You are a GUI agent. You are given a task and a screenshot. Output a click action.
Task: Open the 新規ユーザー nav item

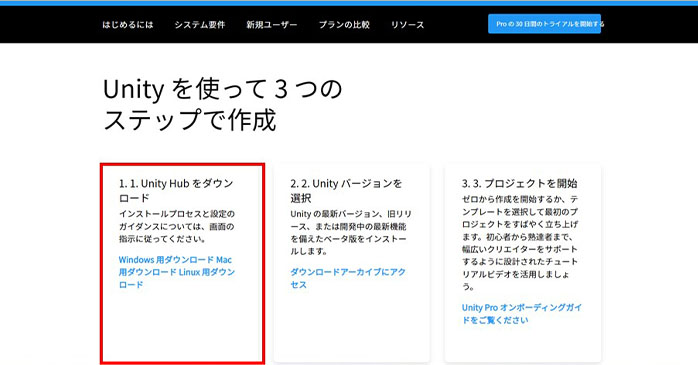[x=272, y=25]
